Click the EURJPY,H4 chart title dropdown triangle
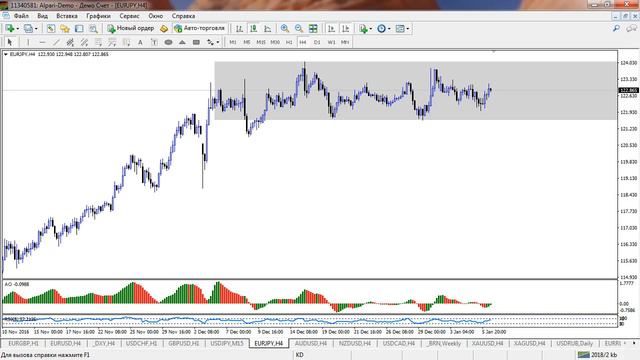640x360 pixels. point(6,54)
